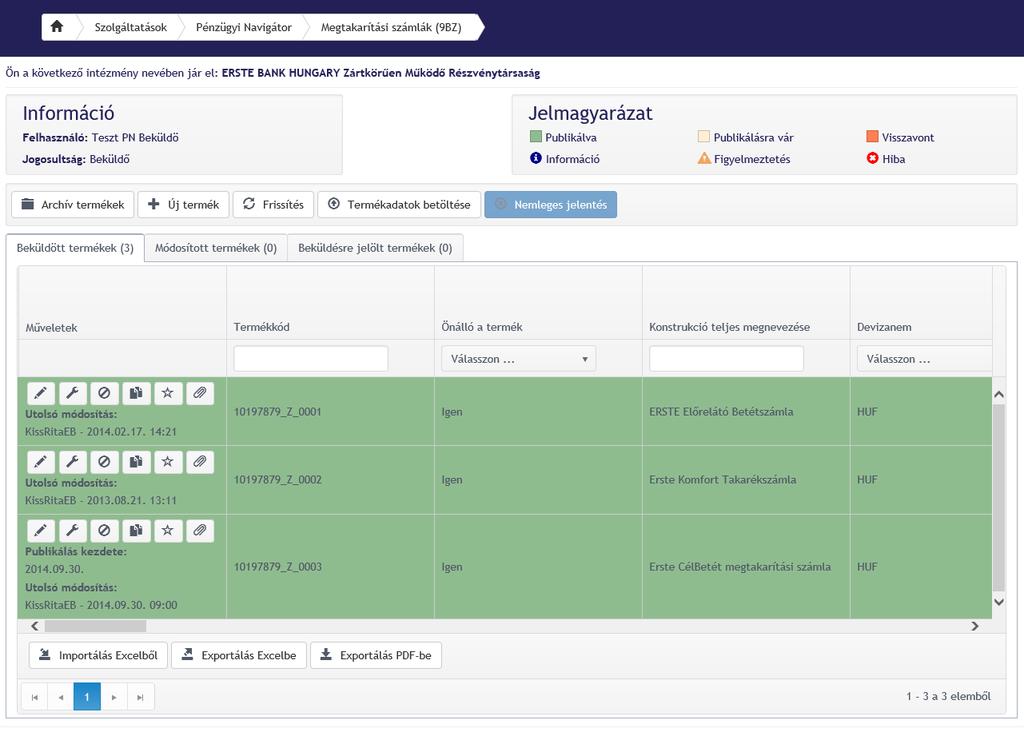The width and height of the screenshot is (1024, 736).
Task: Copy the 10197879_Z_0002 product
Action: point(136,462)
